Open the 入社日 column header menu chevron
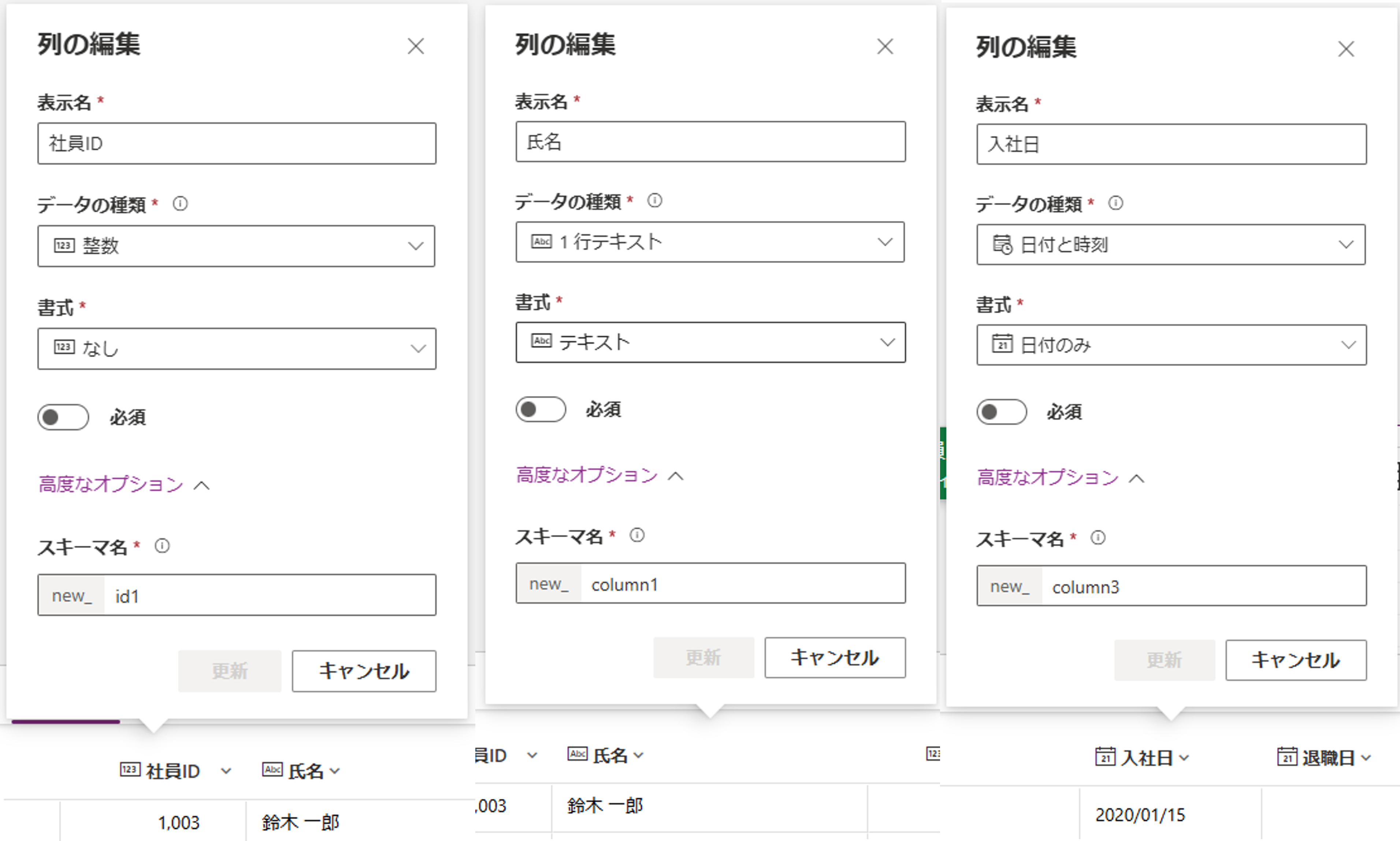The width and height of the screenshot is (1400, 841). 1184,758
